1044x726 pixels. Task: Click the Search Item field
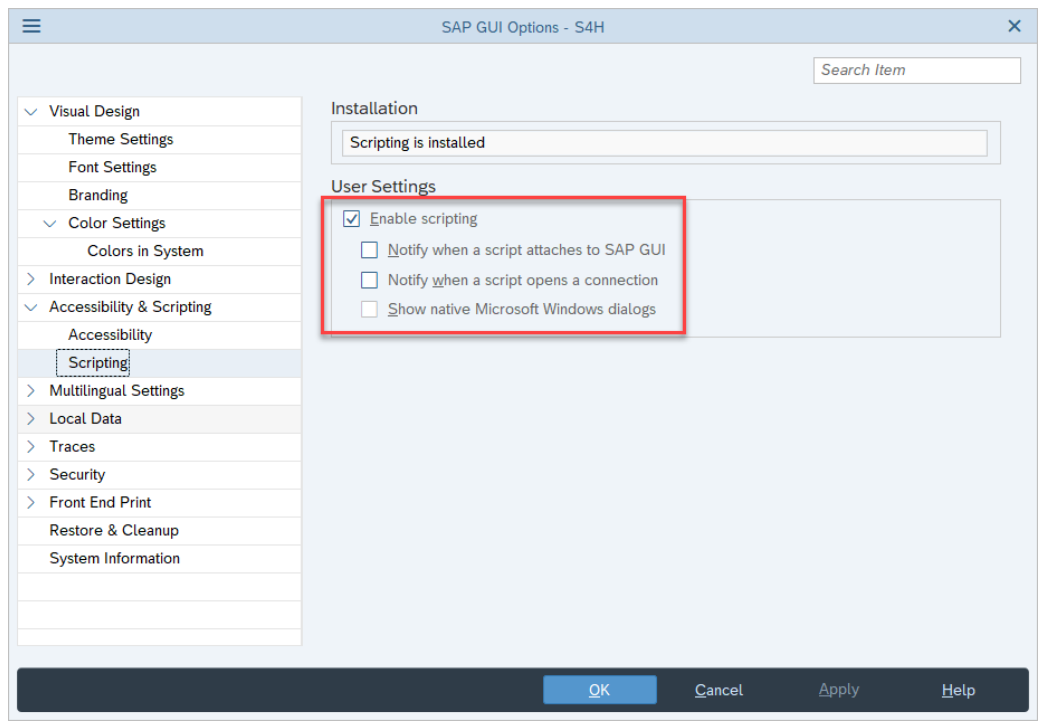point(915,70)
